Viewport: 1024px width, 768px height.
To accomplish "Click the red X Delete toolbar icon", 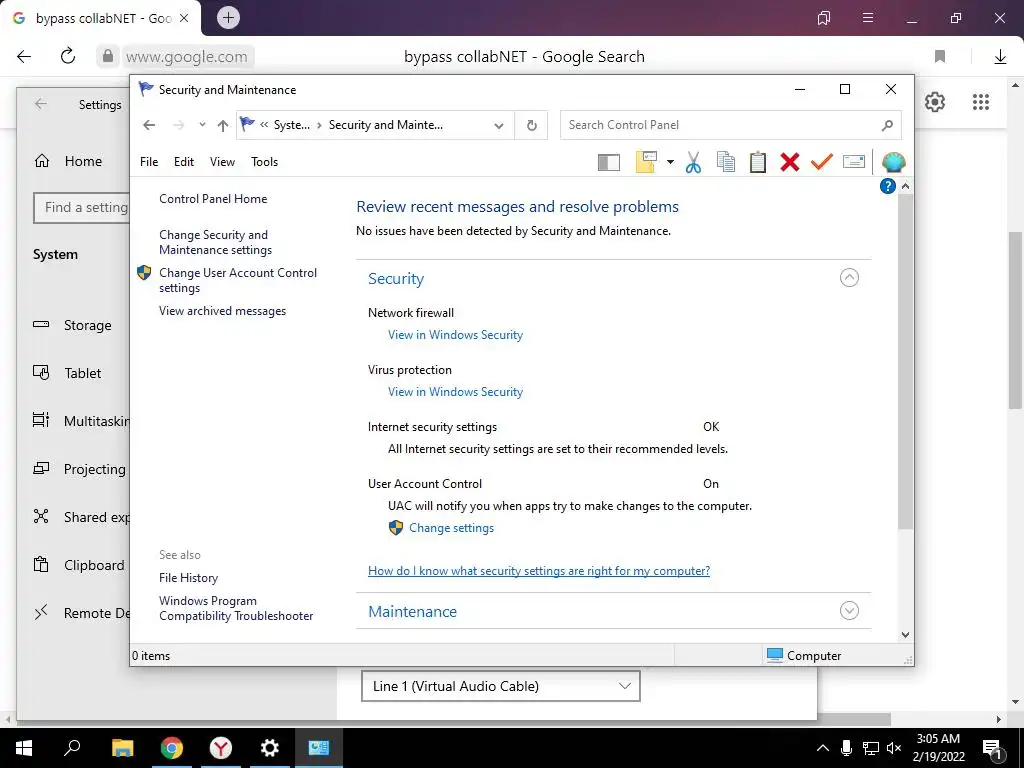I will (790, 162).
